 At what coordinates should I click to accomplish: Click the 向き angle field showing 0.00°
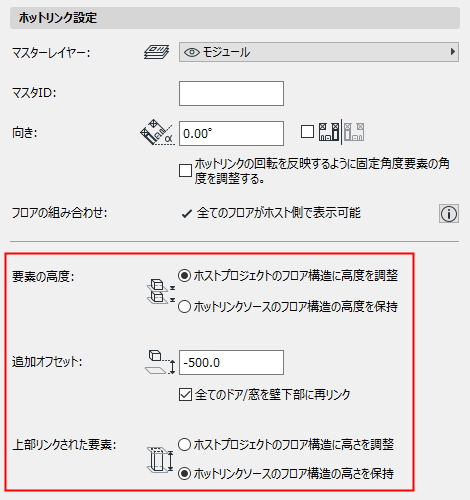[231, 133]
